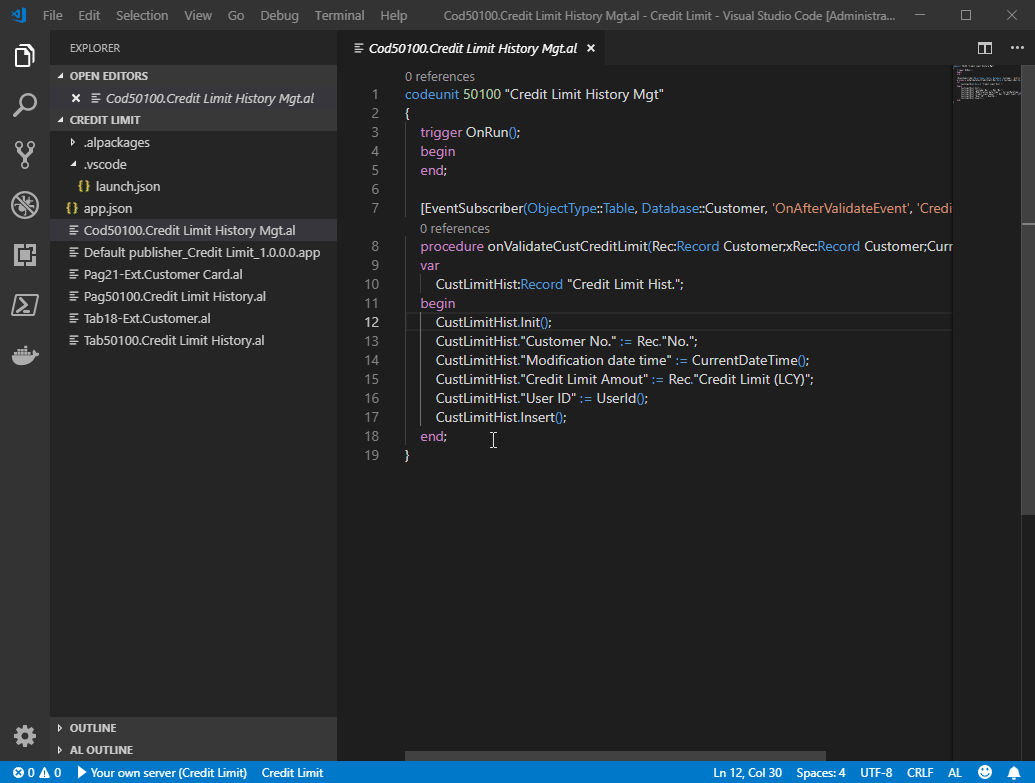Open the Search view in activity bar
Screen dimensions: 1035x783
click(x=25, y=104)
